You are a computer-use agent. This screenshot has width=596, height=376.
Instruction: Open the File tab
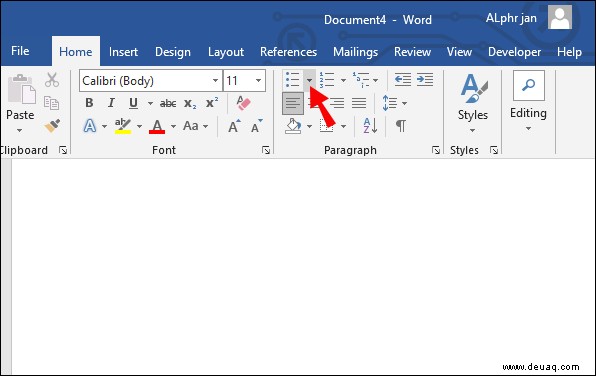point(20,51)
